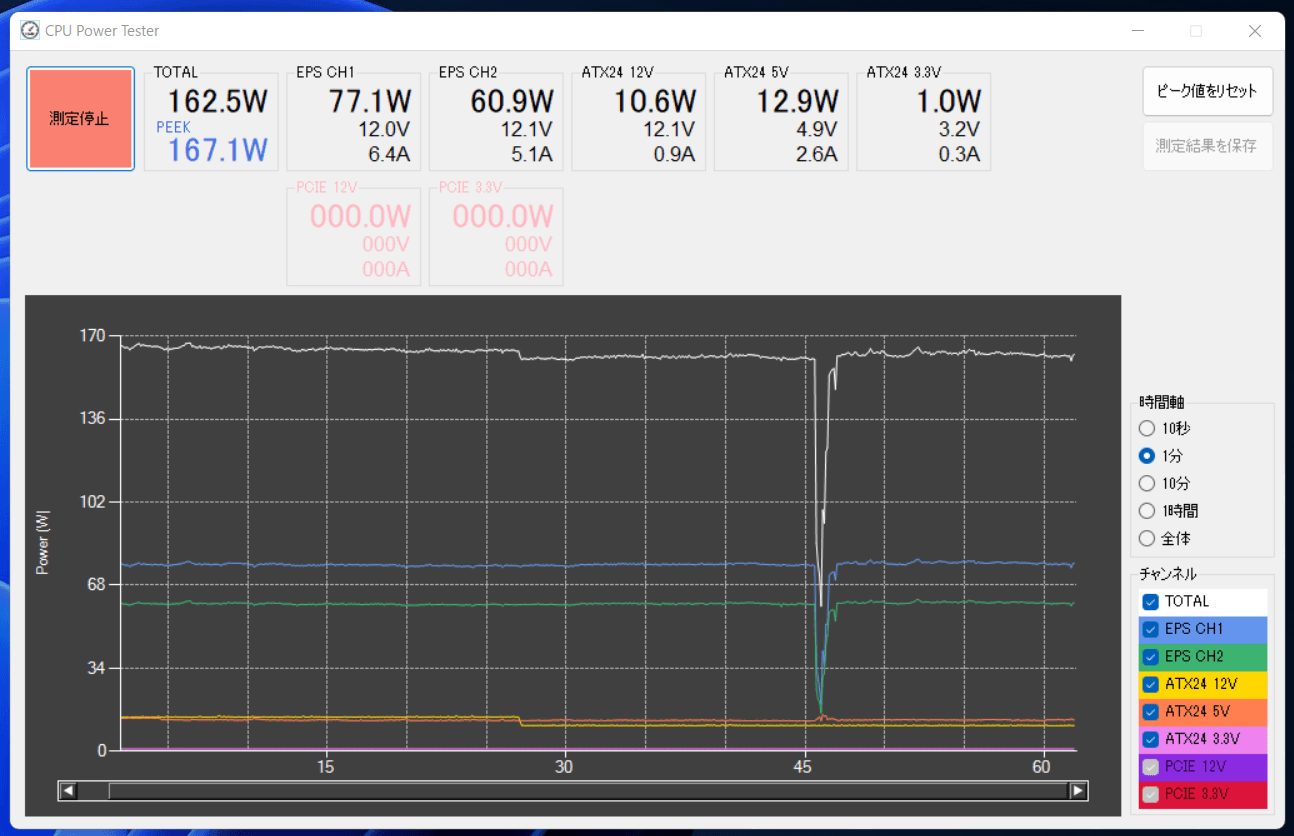This screenshot has width=1294, height=836.
Task: Switch time axis to 10分
Action: (1146, 483)
